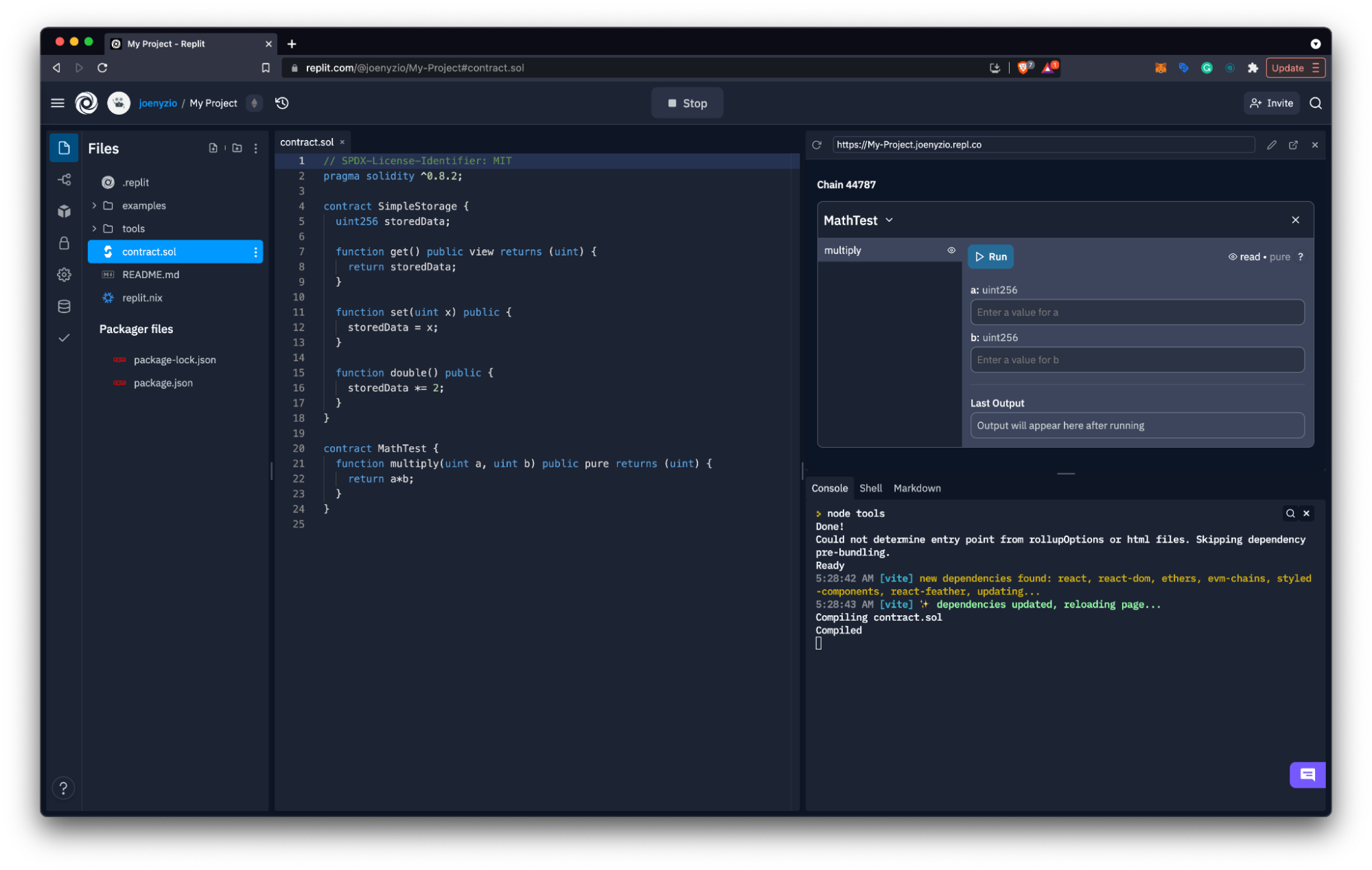Click the Run button for multiply function
Viewport: 1372px width, 870px height.
point(992,257)
